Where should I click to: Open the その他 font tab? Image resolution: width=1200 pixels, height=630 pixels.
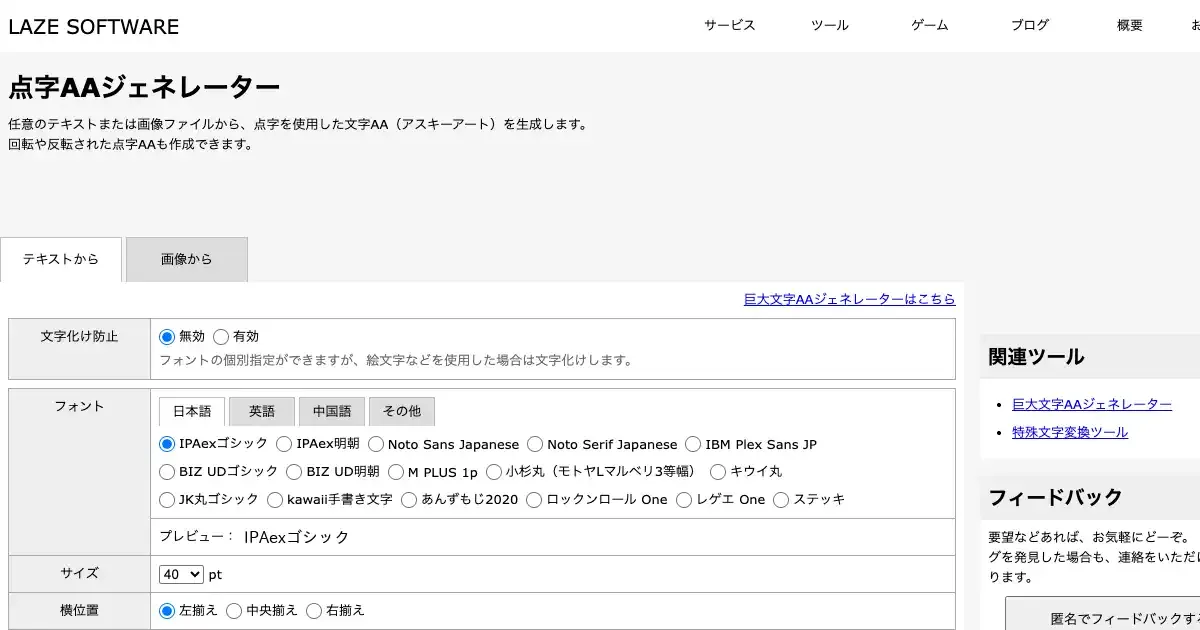click(401, 411)
